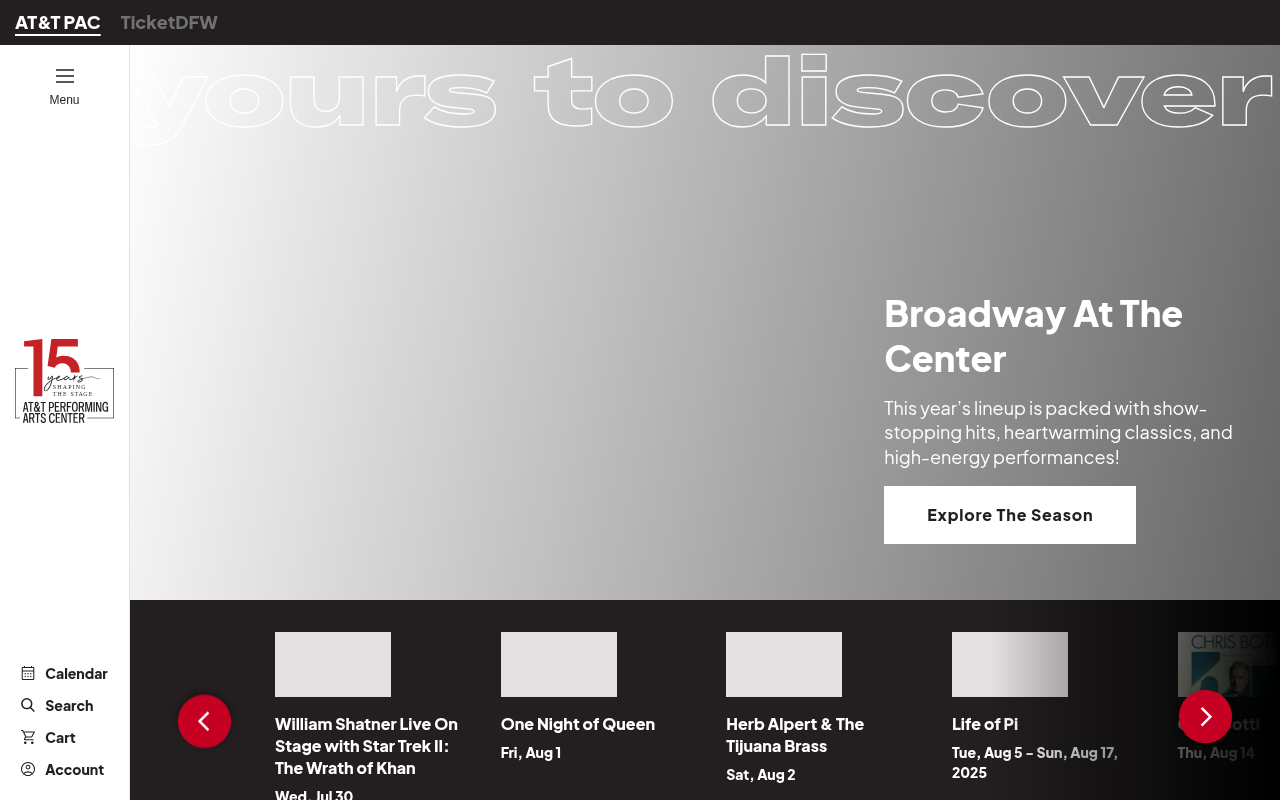Click the Life of Pi thumbnail

[1010, 664]
